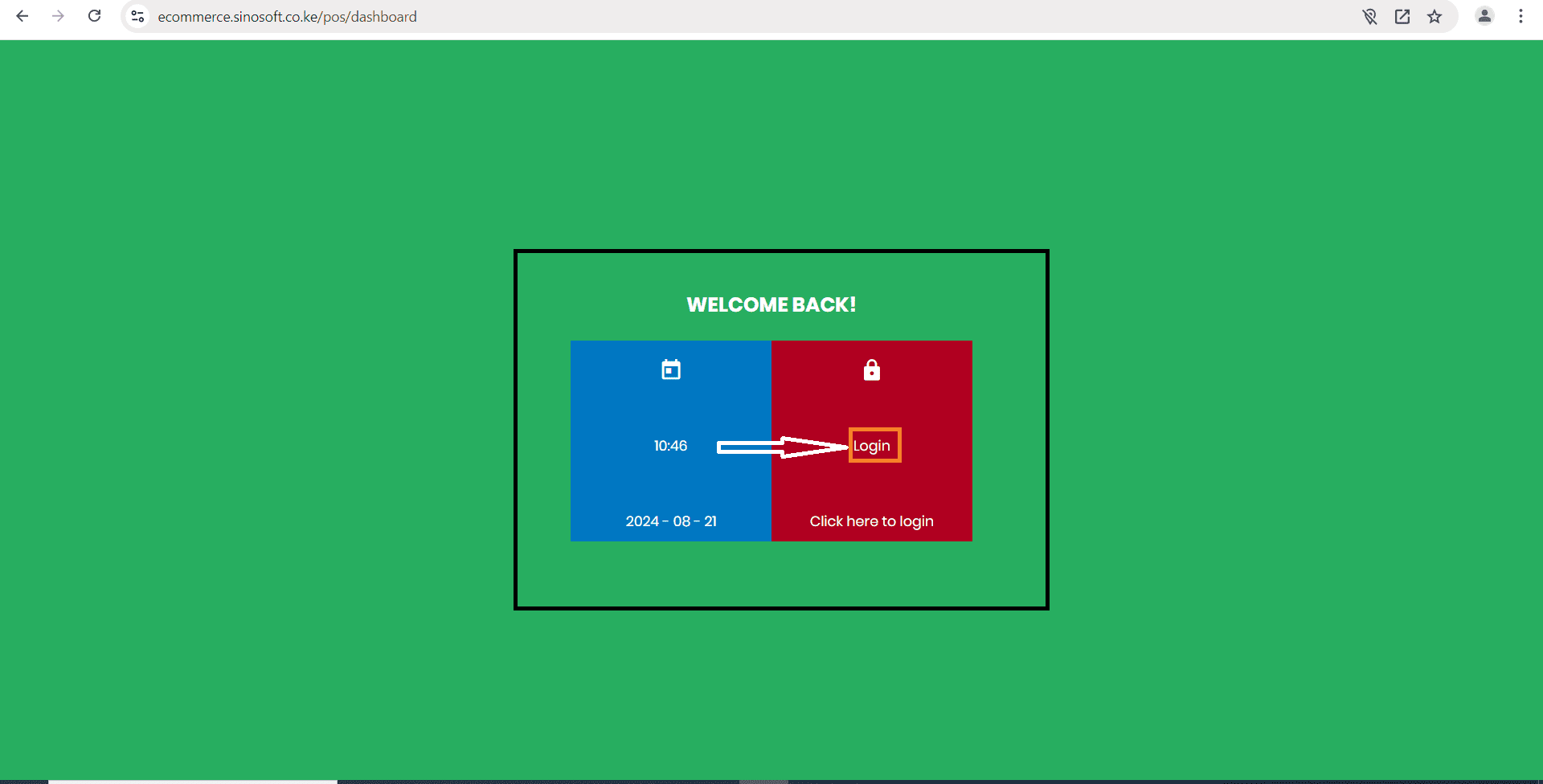This screenshot has height=784, width=1543.
Task: Click the forward navigation arrow
Action: pyautogui.click(x=58, y=16)
